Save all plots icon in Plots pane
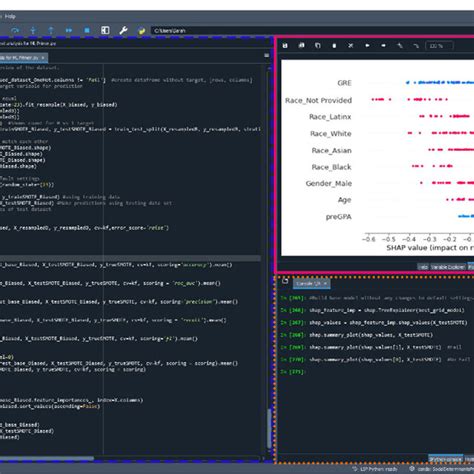474x474 pixels. tap(301, 45)
